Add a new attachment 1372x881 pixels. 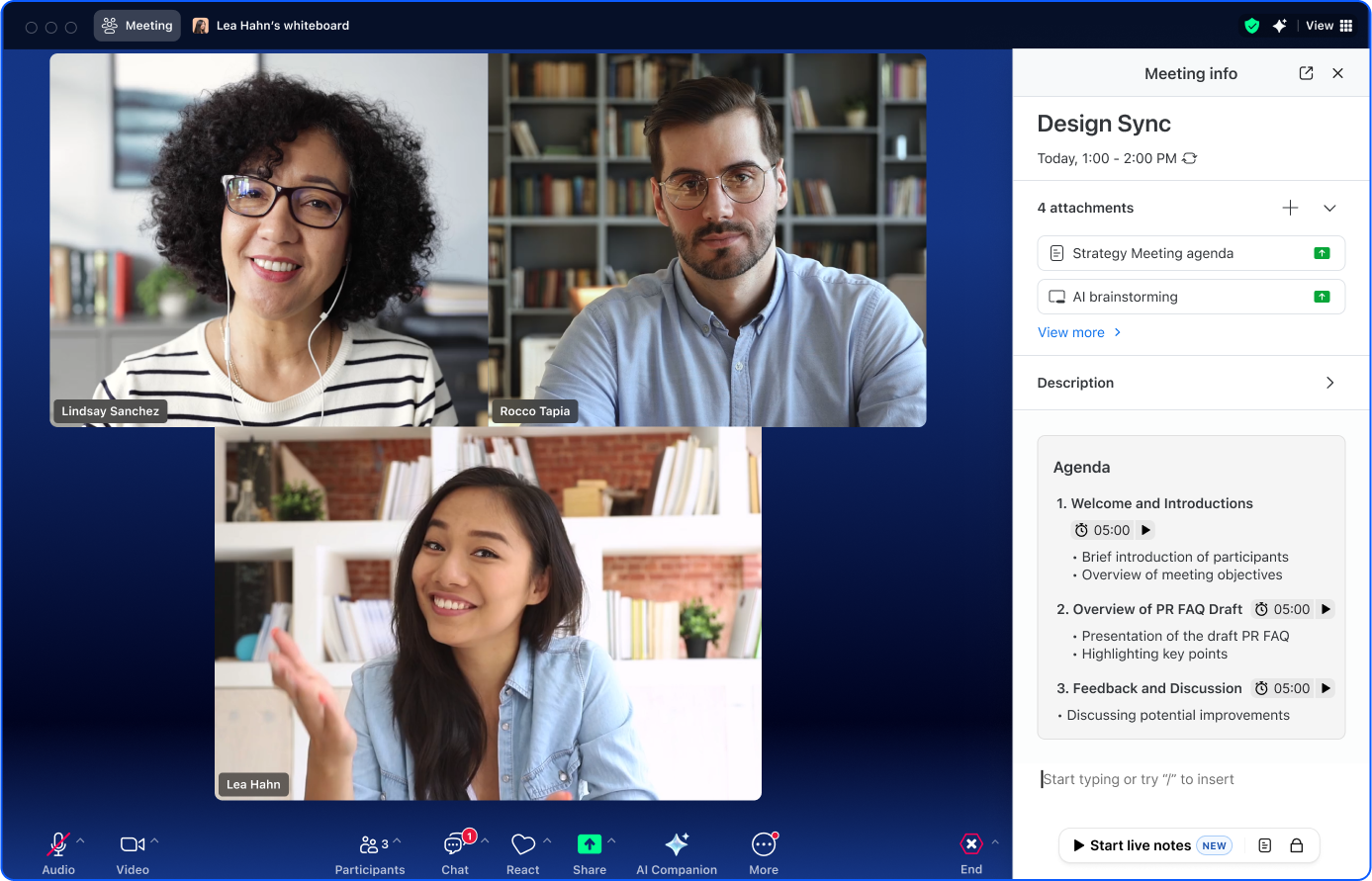pyautogui.click(x=1290, y=208)
